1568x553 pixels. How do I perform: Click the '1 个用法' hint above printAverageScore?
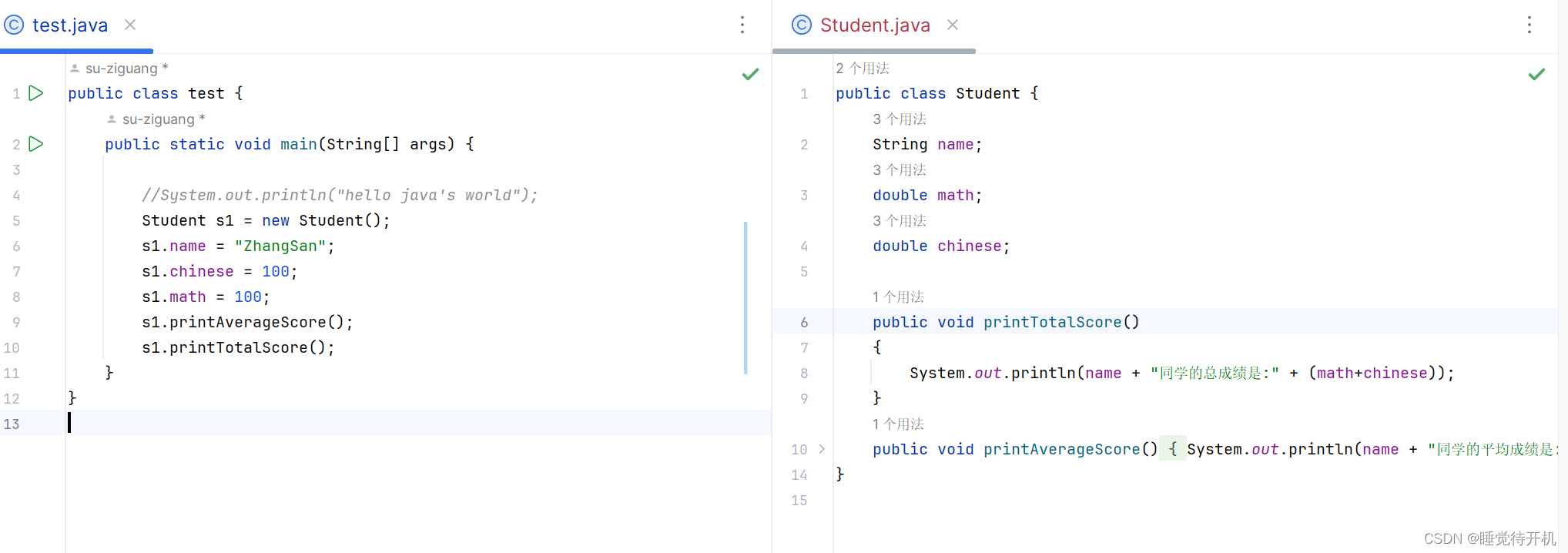click(x=898, y=424)
